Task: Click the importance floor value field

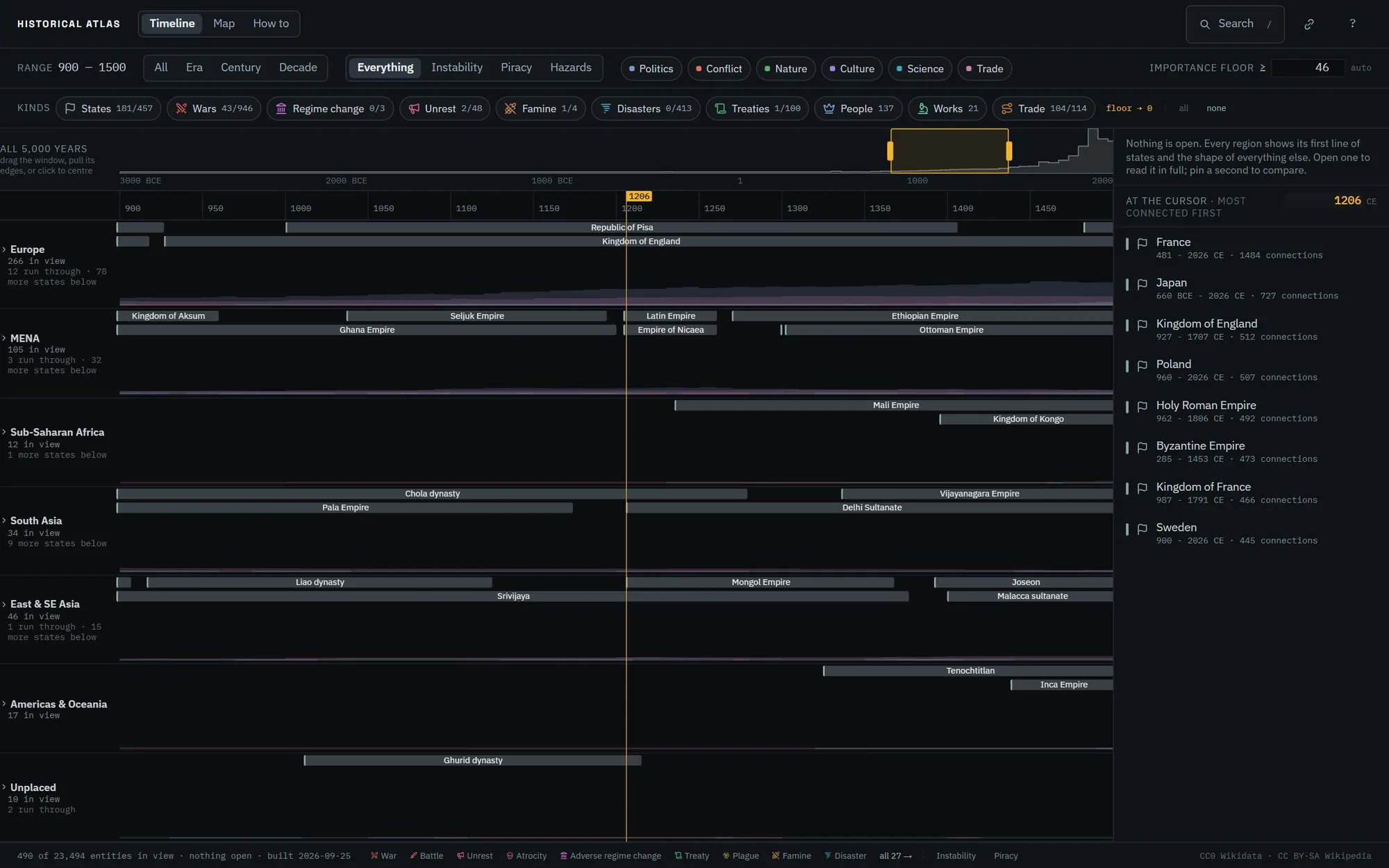Action: pyautogui.click(x=1308, y=67)
